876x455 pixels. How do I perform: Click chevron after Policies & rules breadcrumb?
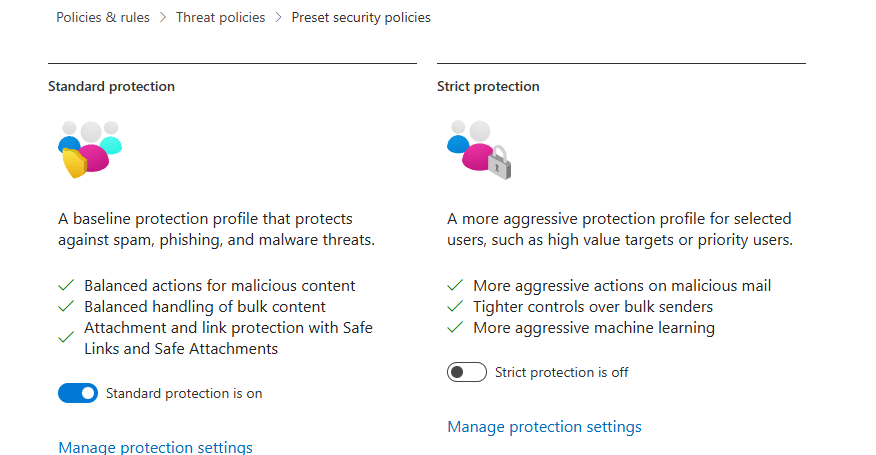pos(161,17)
